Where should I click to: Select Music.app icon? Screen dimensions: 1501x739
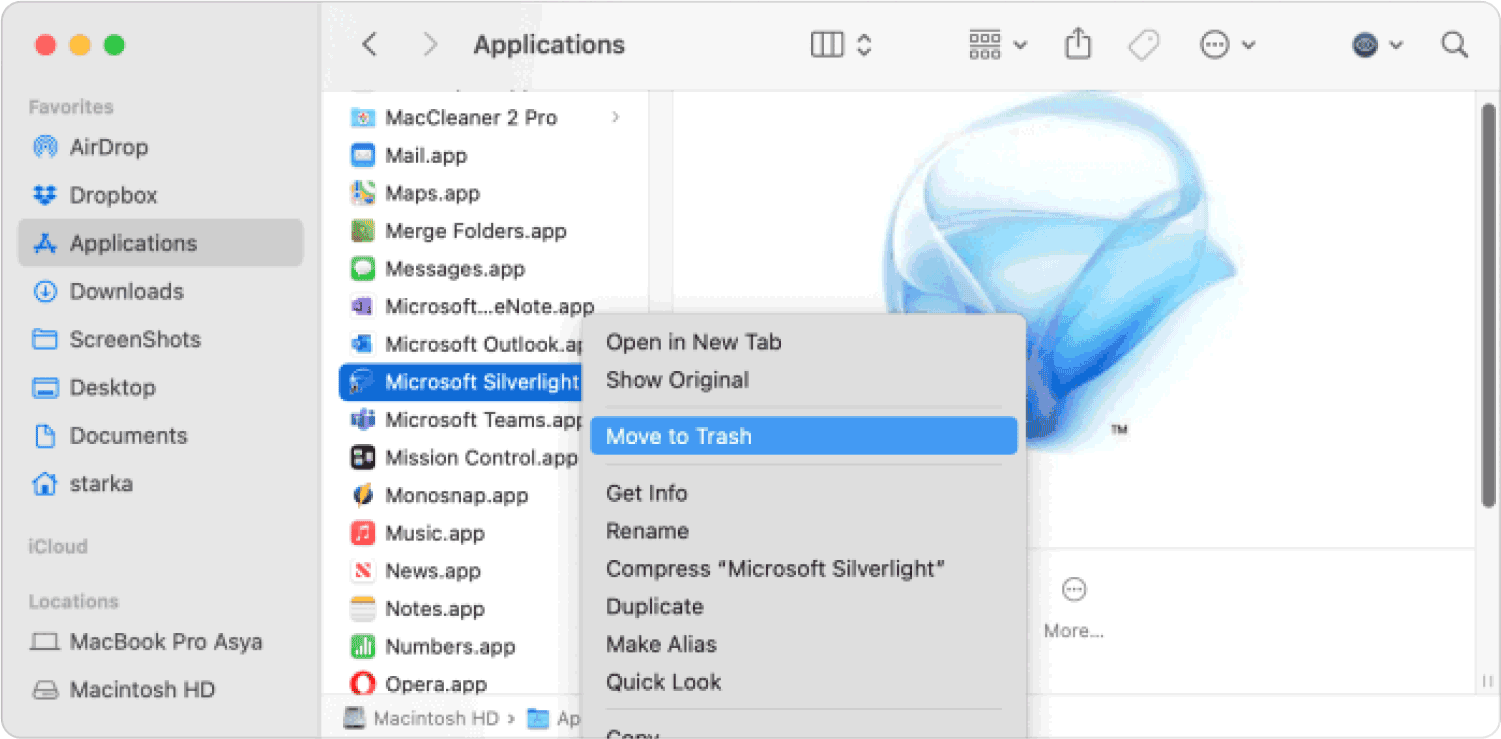[x=362, y=533]
